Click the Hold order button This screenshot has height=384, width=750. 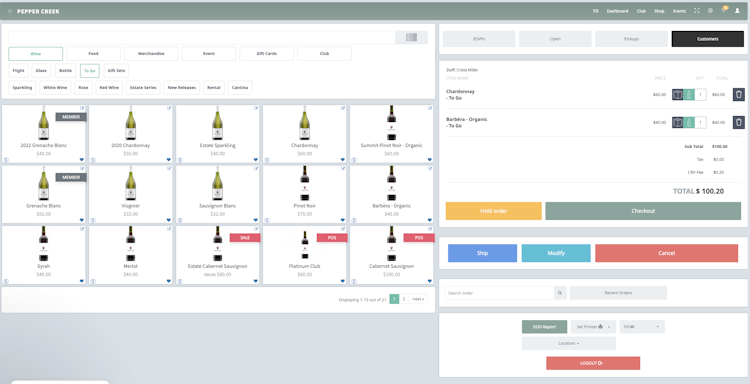tap(494, 211)
